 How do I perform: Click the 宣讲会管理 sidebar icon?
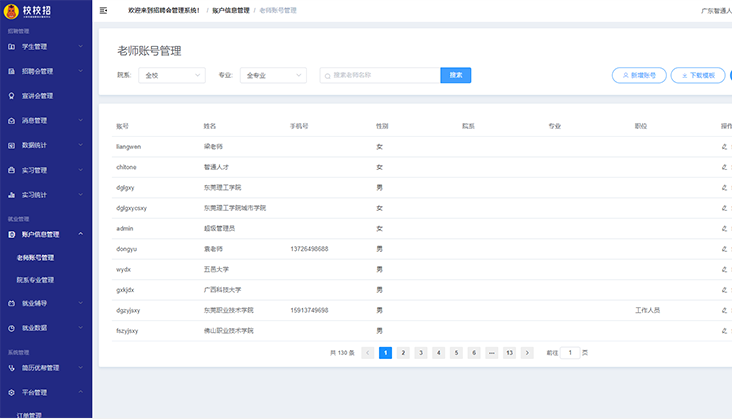click(x=12, y=96)
